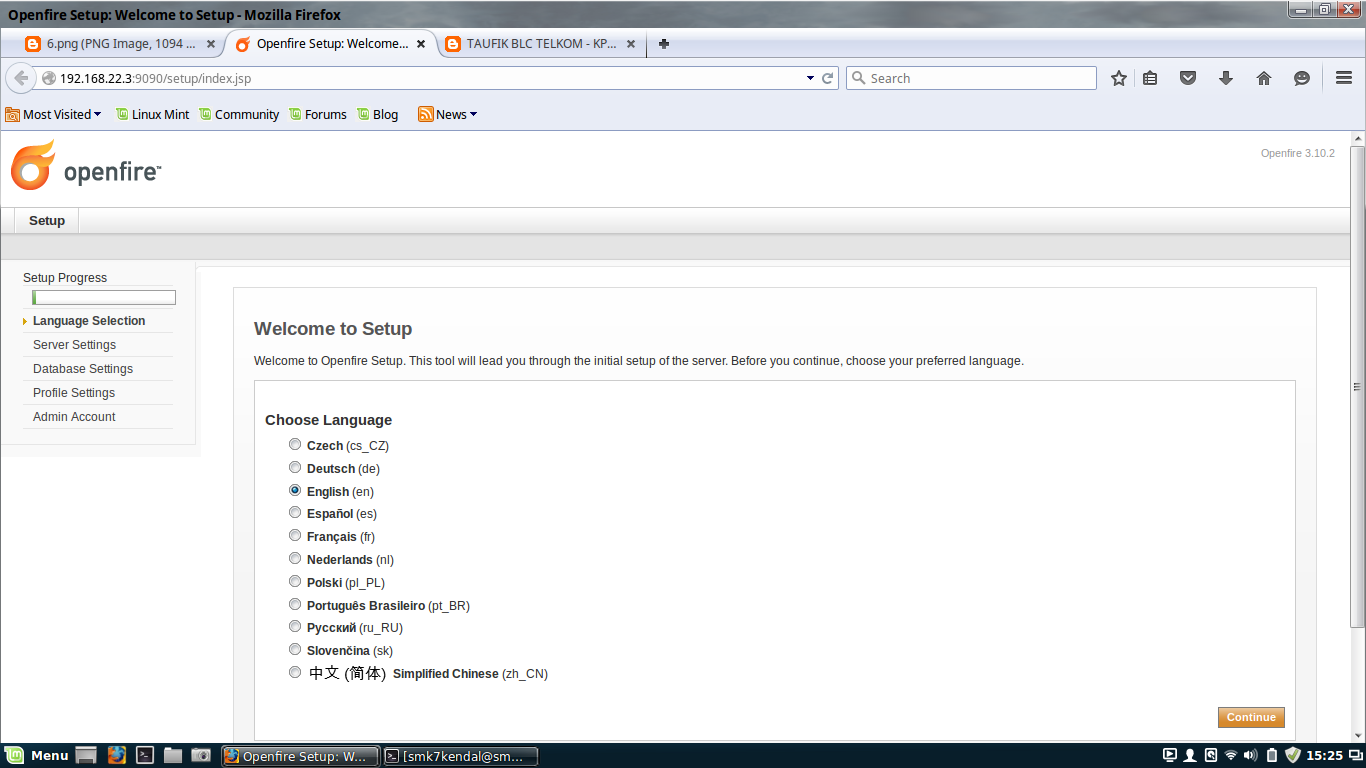Click Show Desktop icon in the panel
The image size is (1366, 768).
86,755
